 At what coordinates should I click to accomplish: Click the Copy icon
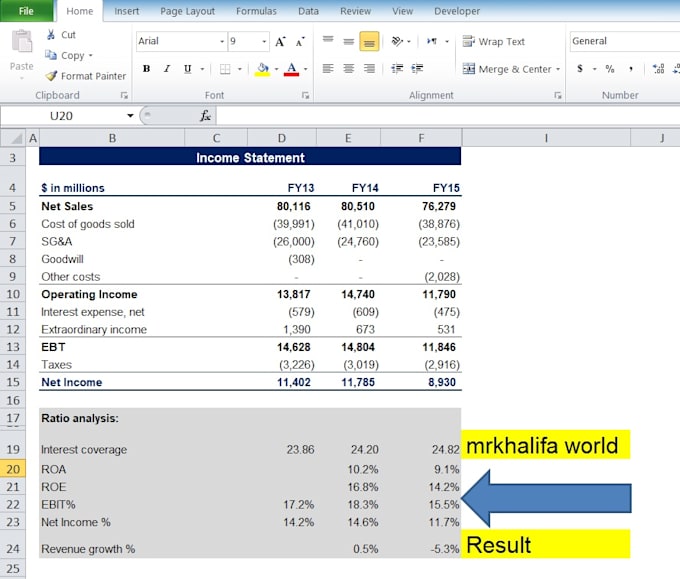51,55
